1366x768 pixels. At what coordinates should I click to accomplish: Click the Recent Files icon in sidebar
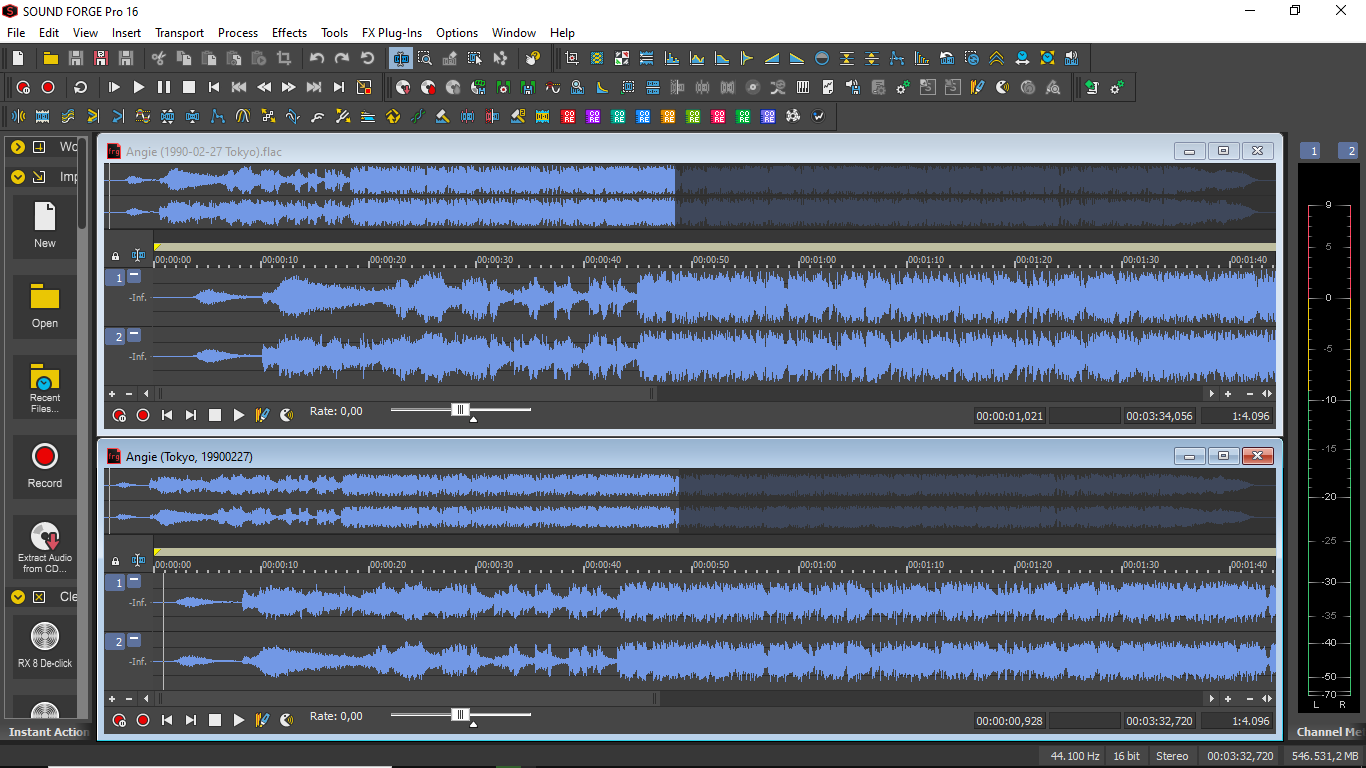(x=44, y=378)
